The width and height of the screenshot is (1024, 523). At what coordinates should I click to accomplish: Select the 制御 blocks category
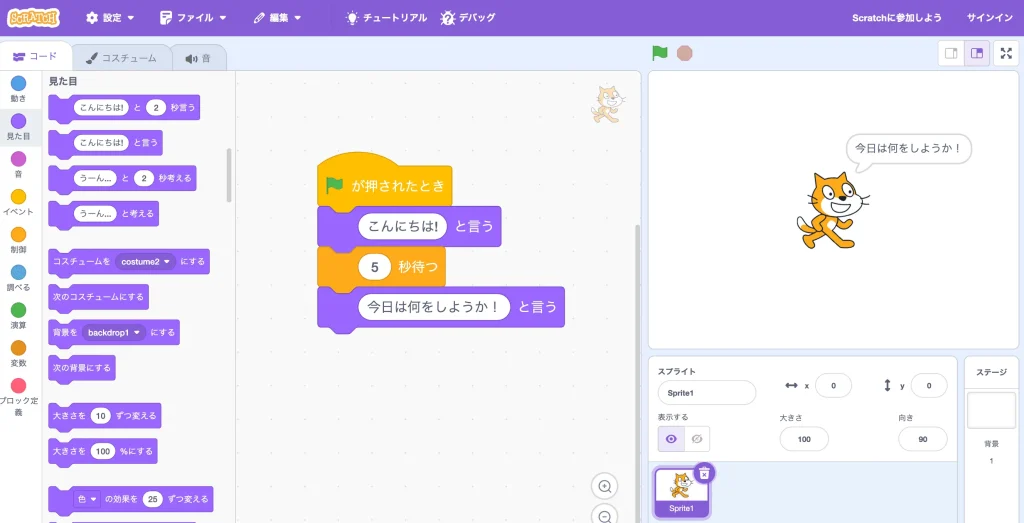[x=18, y=240]
